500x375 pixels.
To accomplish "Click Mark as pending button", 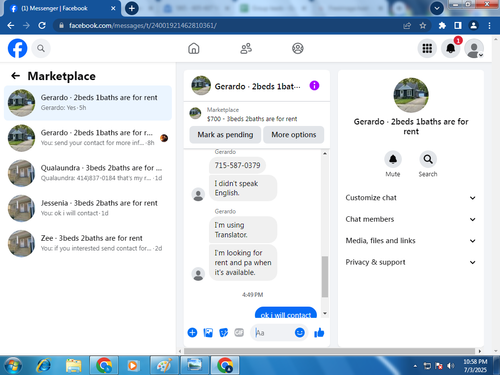I will click(225, 135).
